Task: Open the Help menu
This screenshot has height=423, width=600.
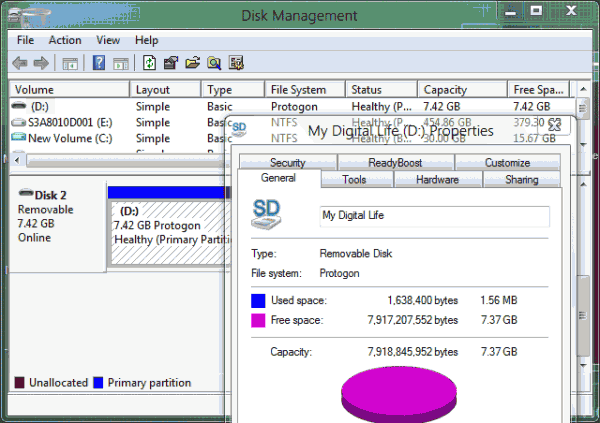Action: (146, 40)
